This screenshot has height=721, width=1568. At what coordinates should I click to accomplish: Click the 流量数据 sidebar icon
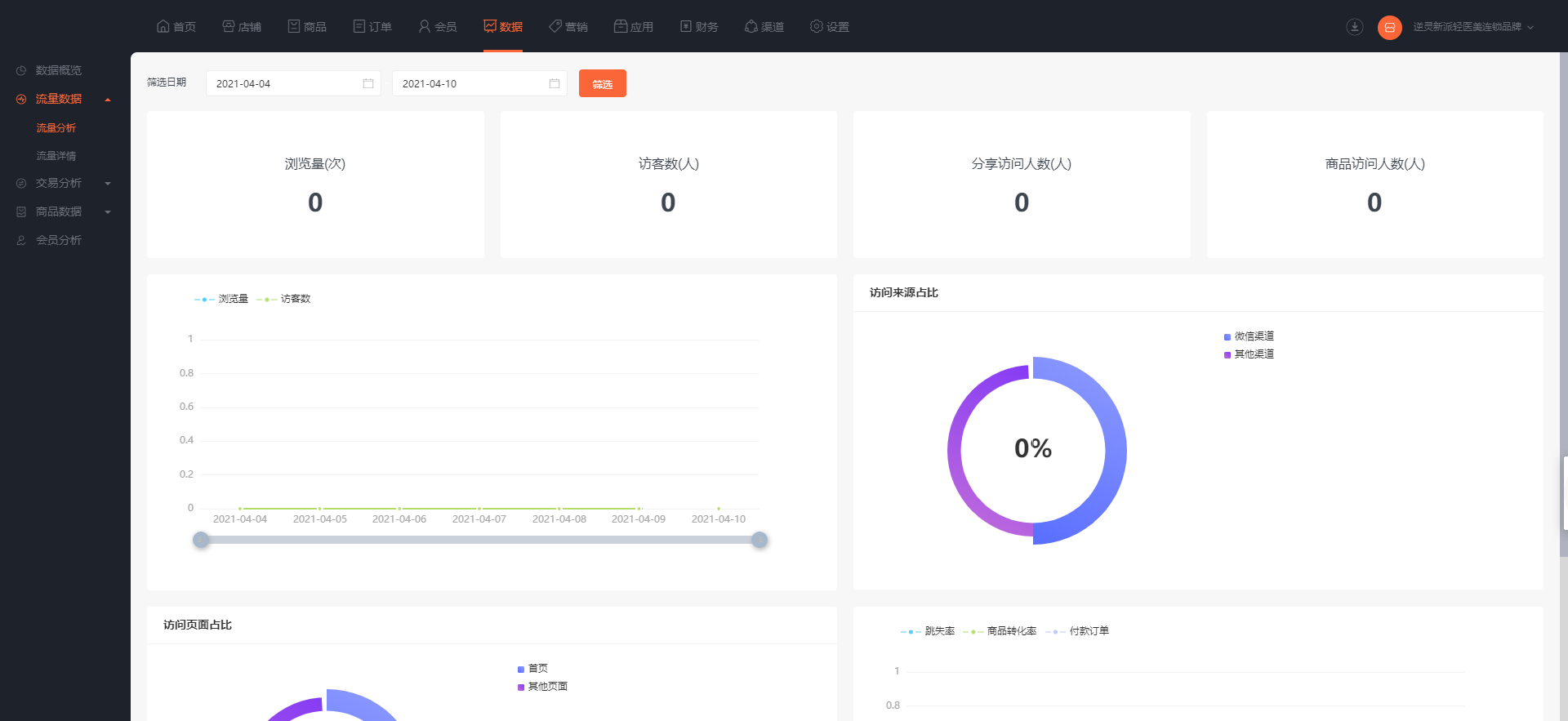tap(21, 99)
